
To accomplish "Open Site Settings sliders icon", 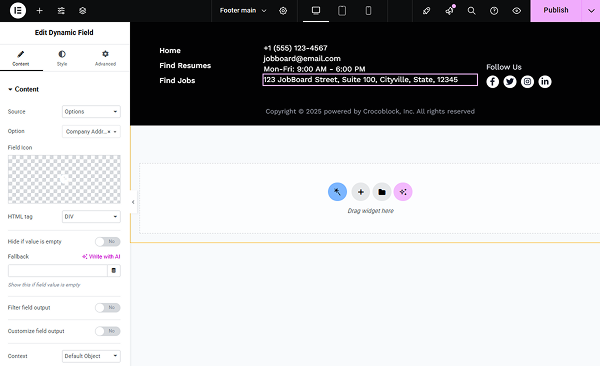I will click(x=61, y=11).
